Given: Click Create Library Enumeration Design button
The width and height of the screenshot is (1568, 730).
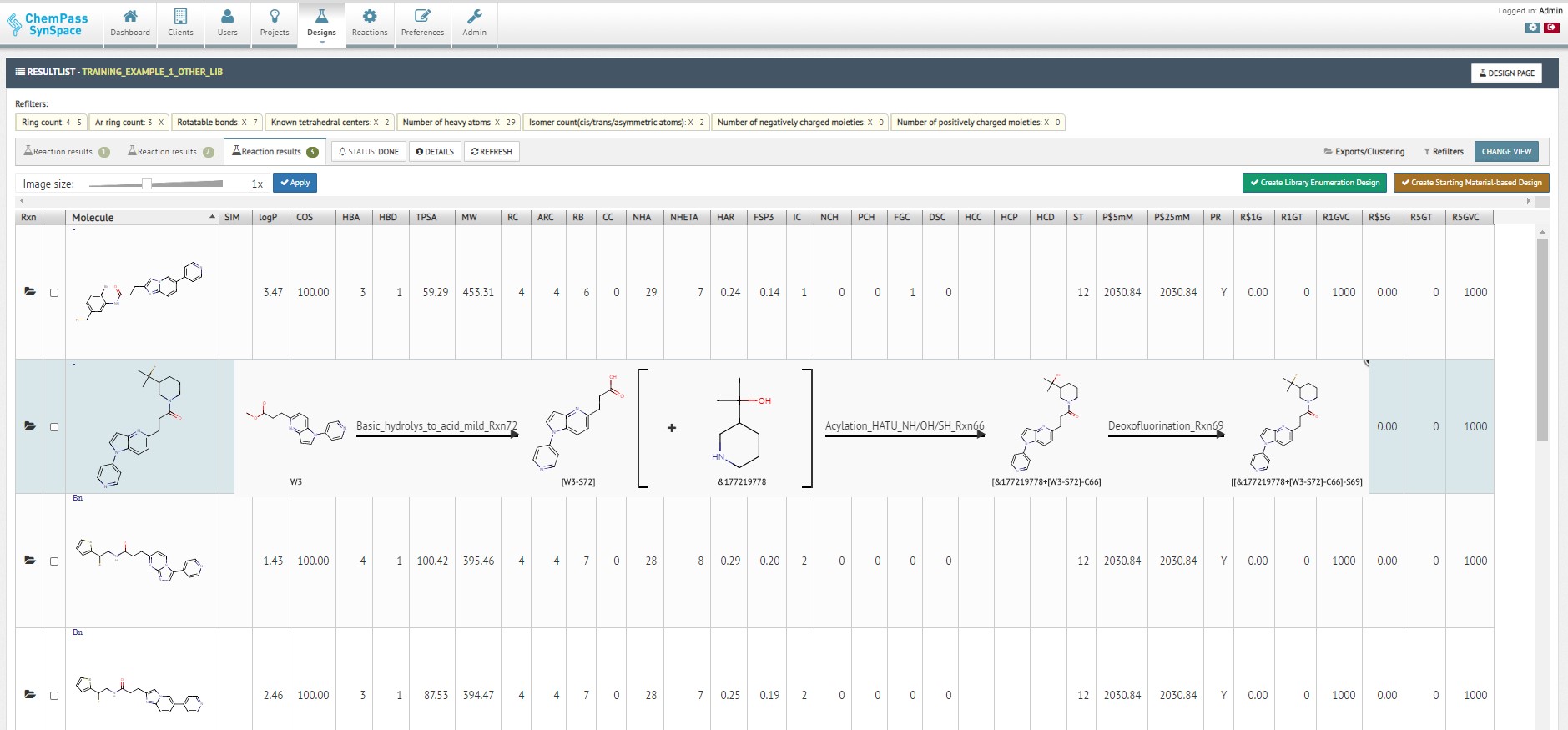Looking at the screenshot, I should click(x=1314, y=183).
